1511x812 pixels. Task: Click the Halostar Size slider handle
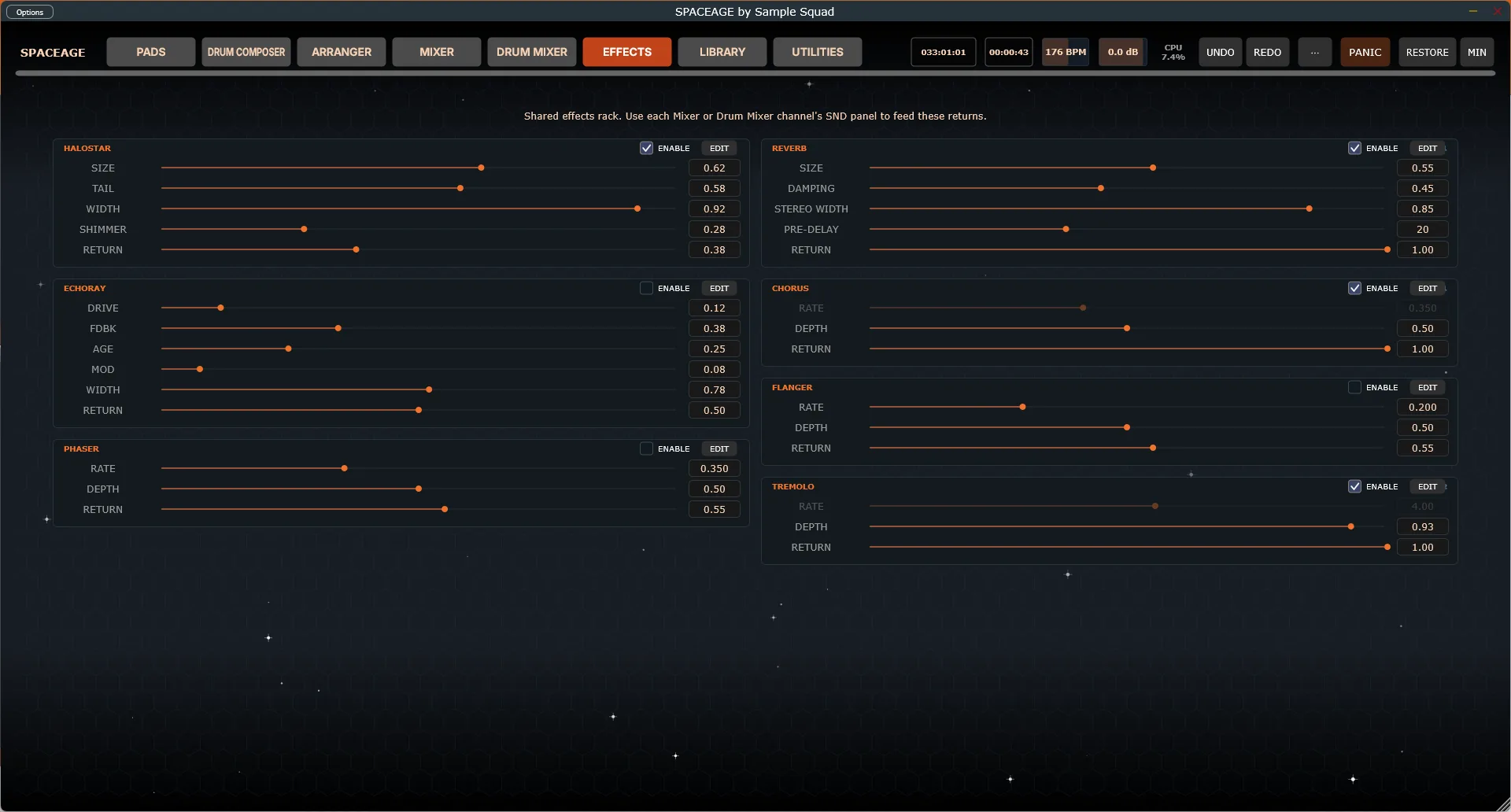click(x=481, y=168)
